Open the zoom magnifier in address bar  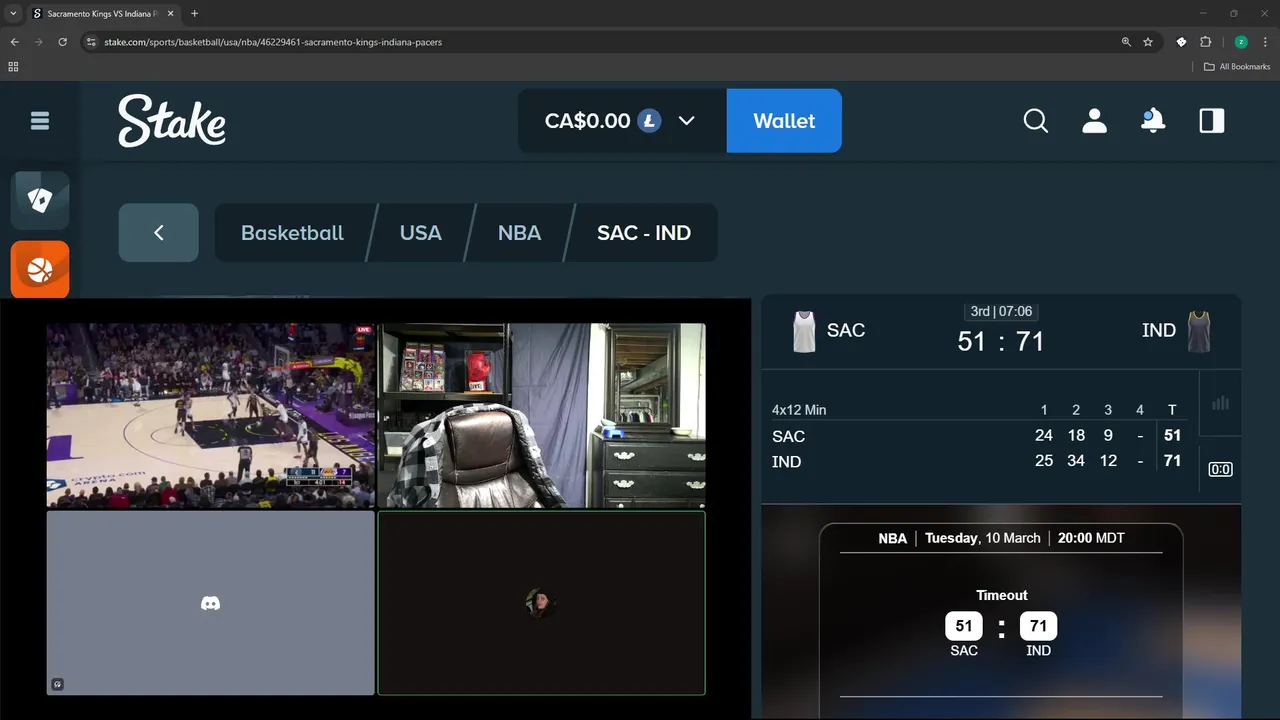tap(1126, 42)
